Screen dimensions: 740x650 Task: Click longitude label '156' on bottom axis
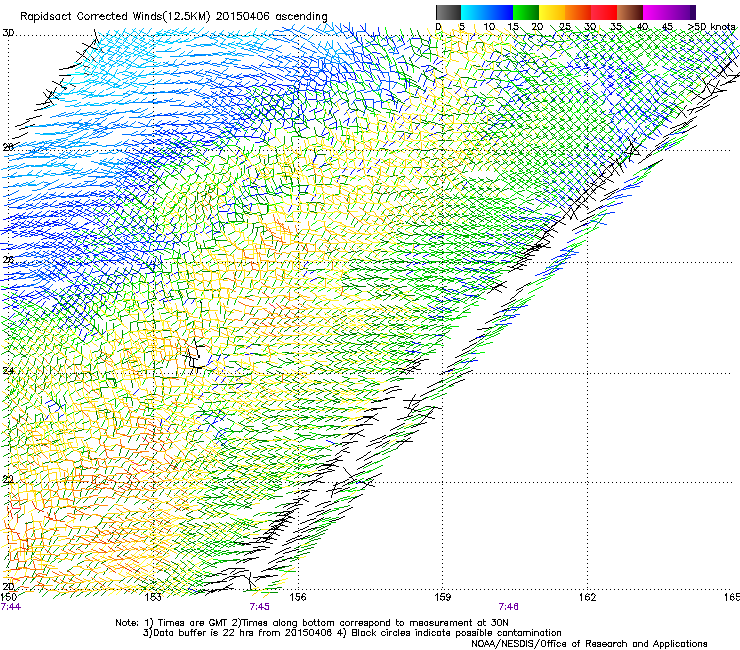(x=298, y=597)
